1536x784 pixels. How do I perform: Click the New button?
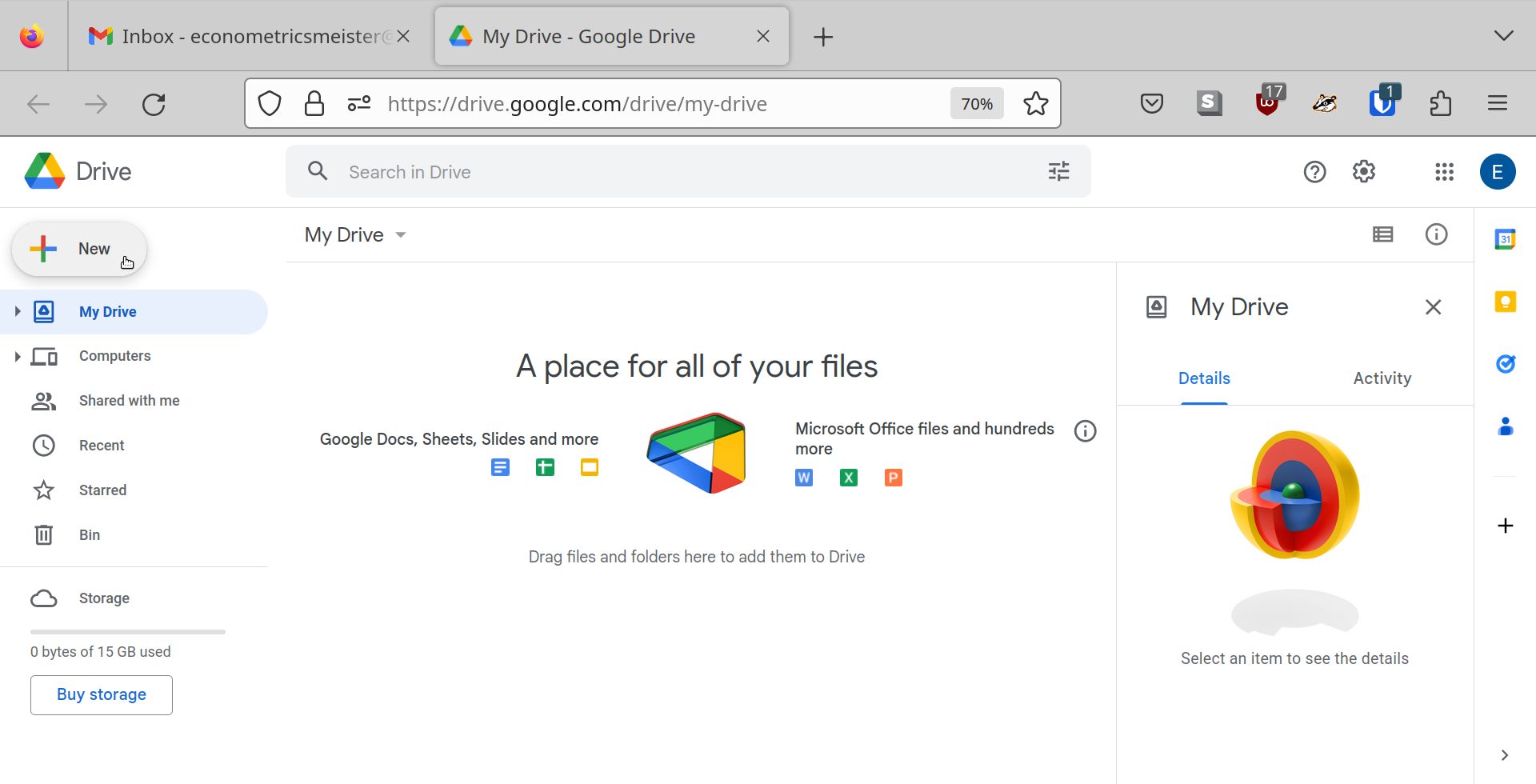click(79, 249)
